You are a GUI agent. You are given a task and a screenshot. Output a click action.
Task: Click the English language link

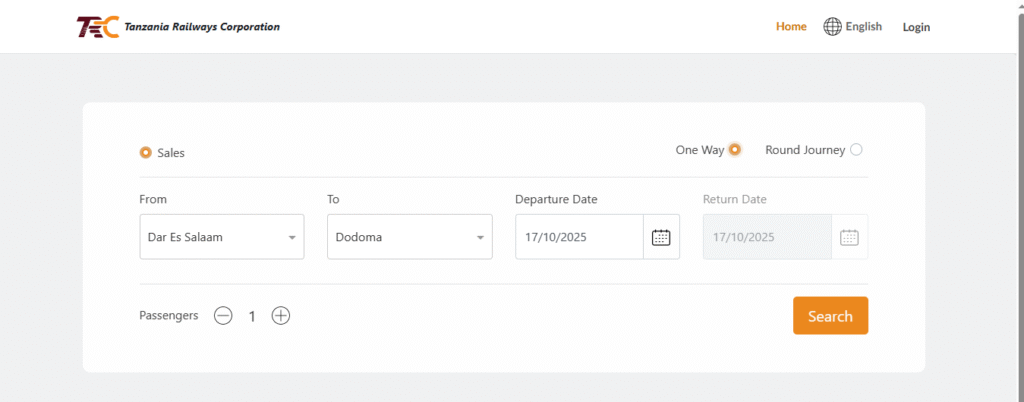[863, 27]
